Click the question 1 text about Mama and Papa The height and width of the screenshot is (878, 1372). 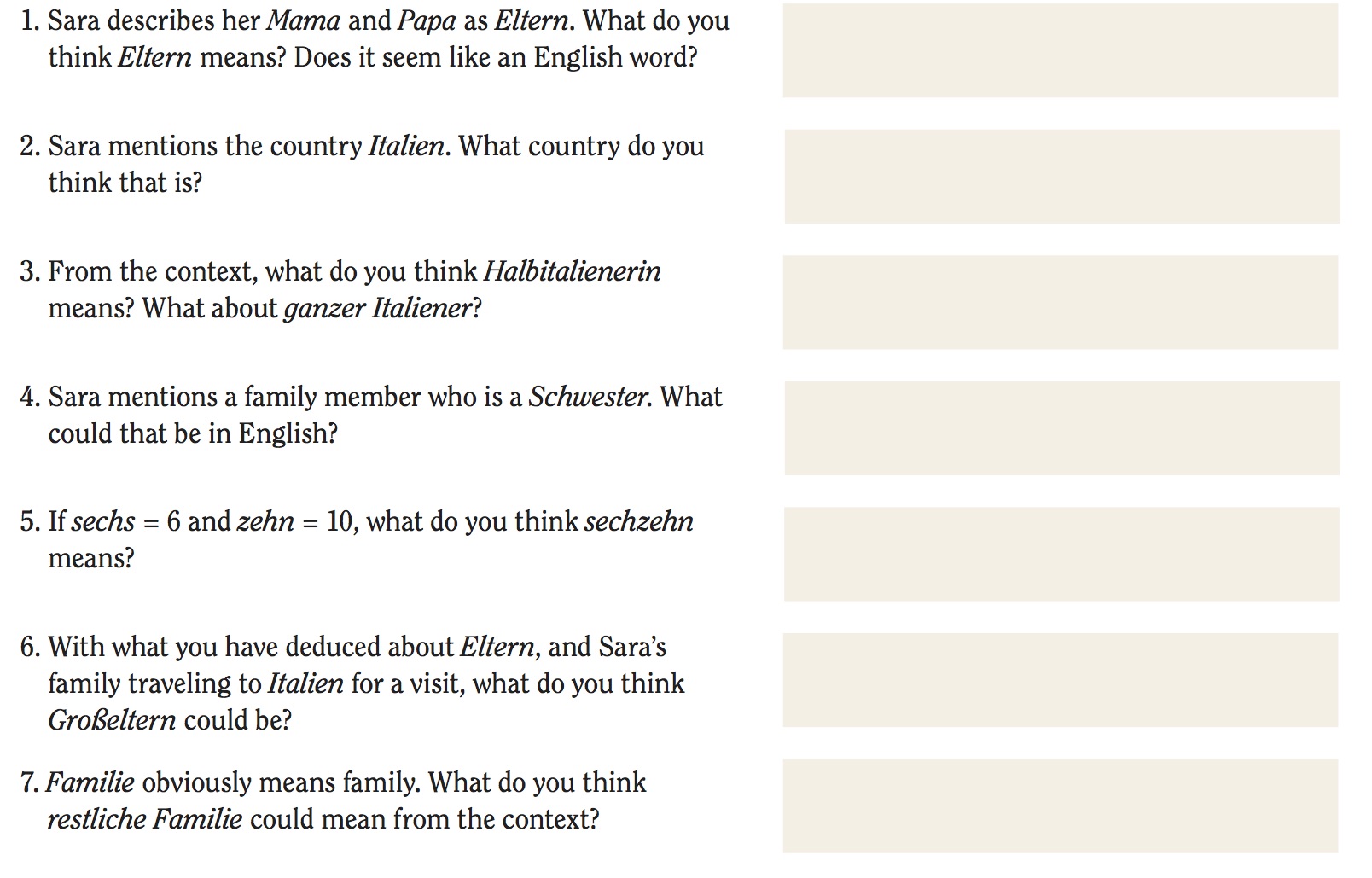coord(375,38)
